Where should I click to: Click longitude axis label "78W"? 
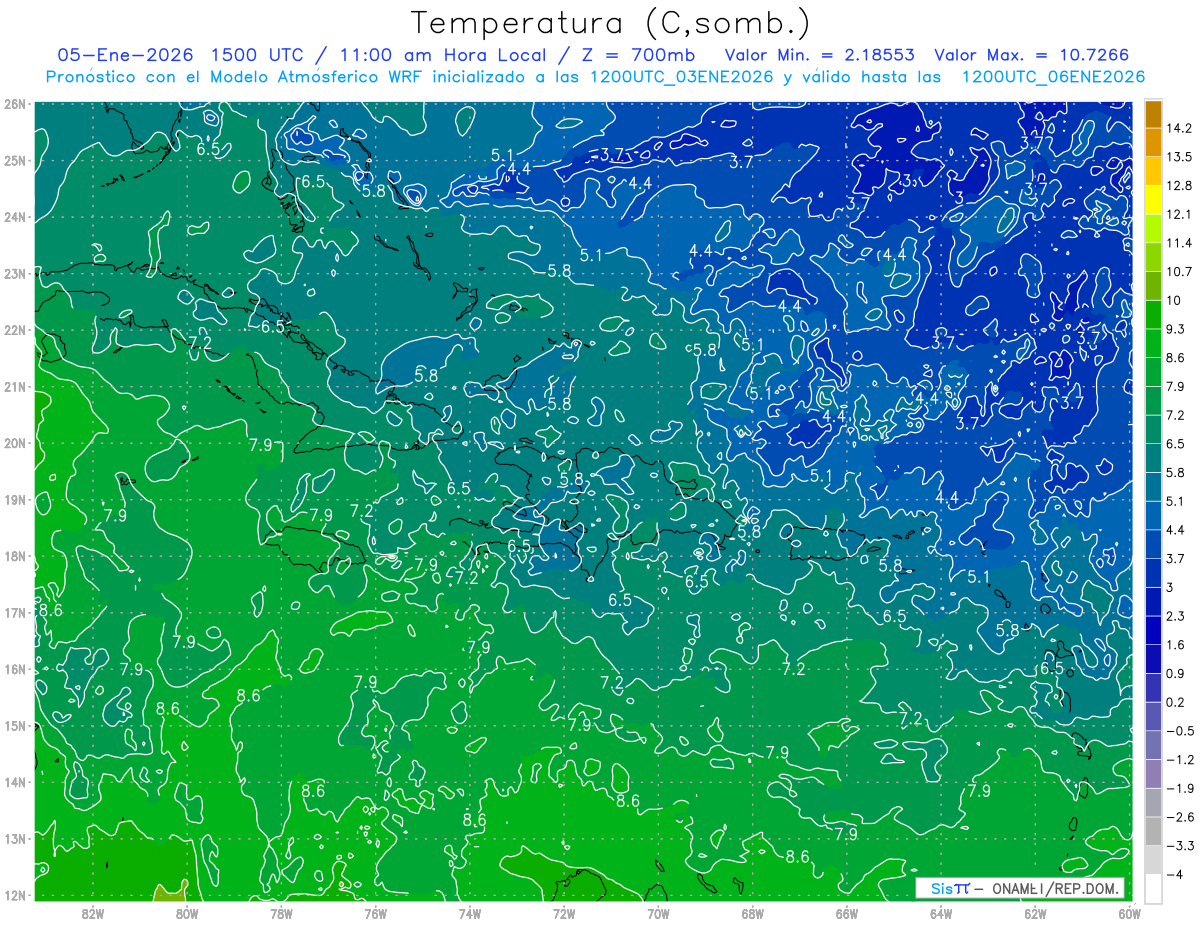[x=280, y=913]
